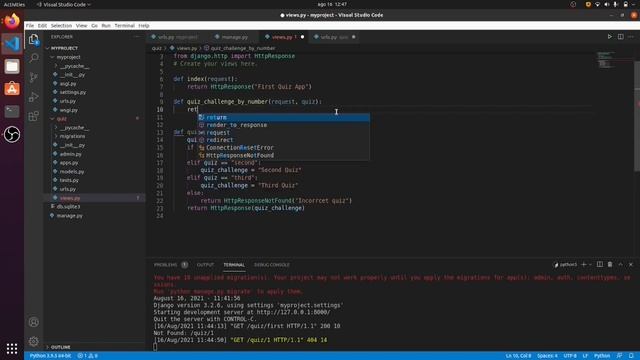Switch to the urls.py myproject tab
Image resolution: width=640 pixels, height=360 pixels.
178,37
